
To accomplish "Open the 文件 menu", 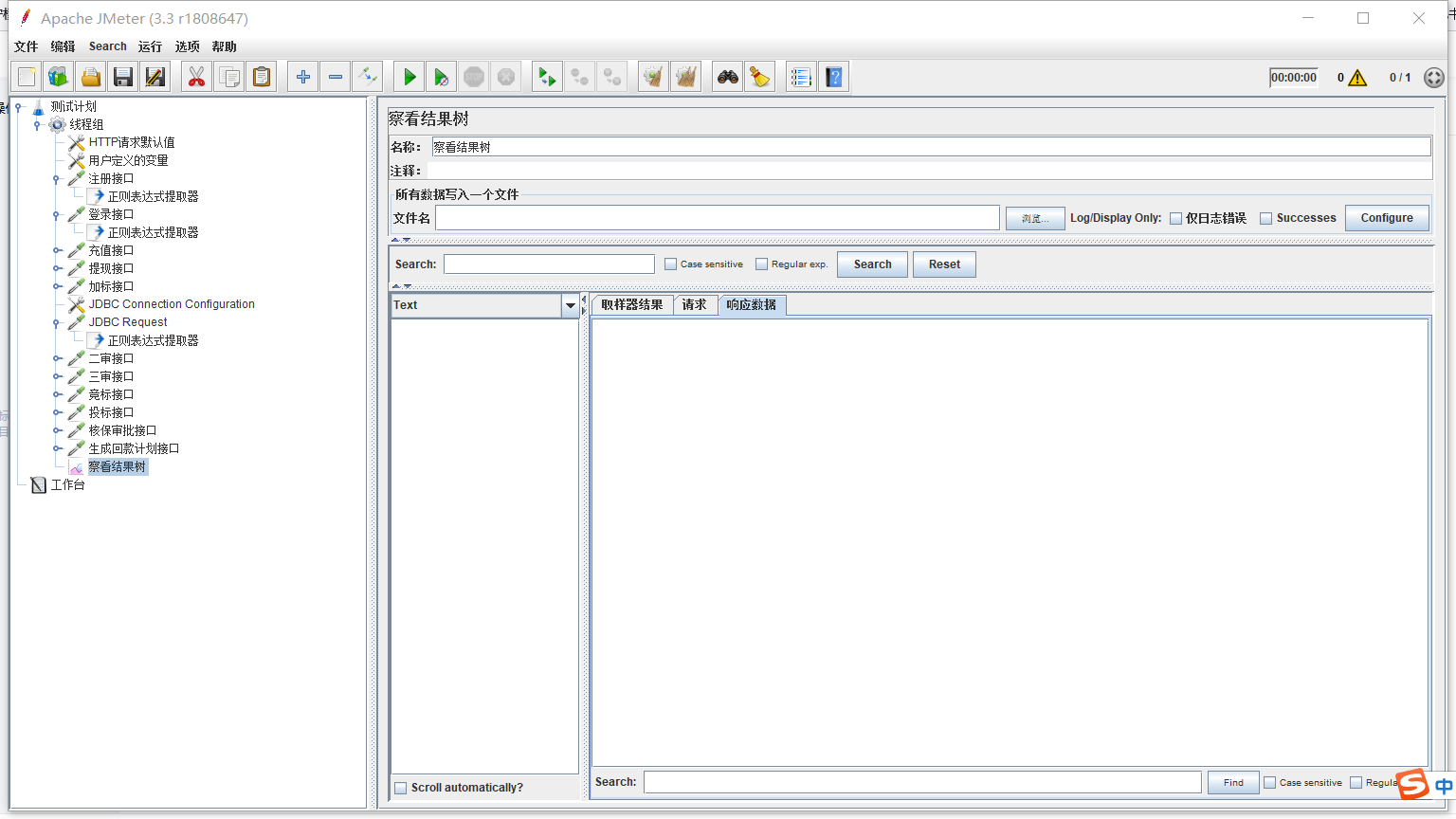I will click(x=26, y=46).
